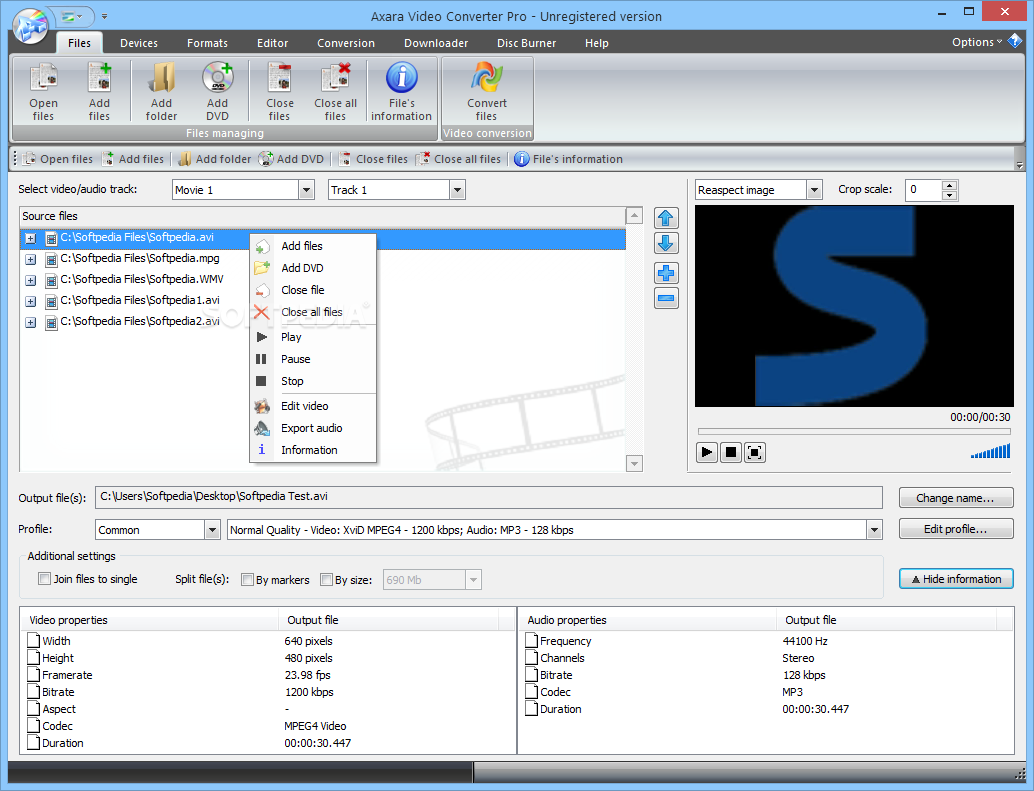Expand Softpedia2.avi tree node
1034x791 pixels.
pyautogui.click(x=30, y=322)
